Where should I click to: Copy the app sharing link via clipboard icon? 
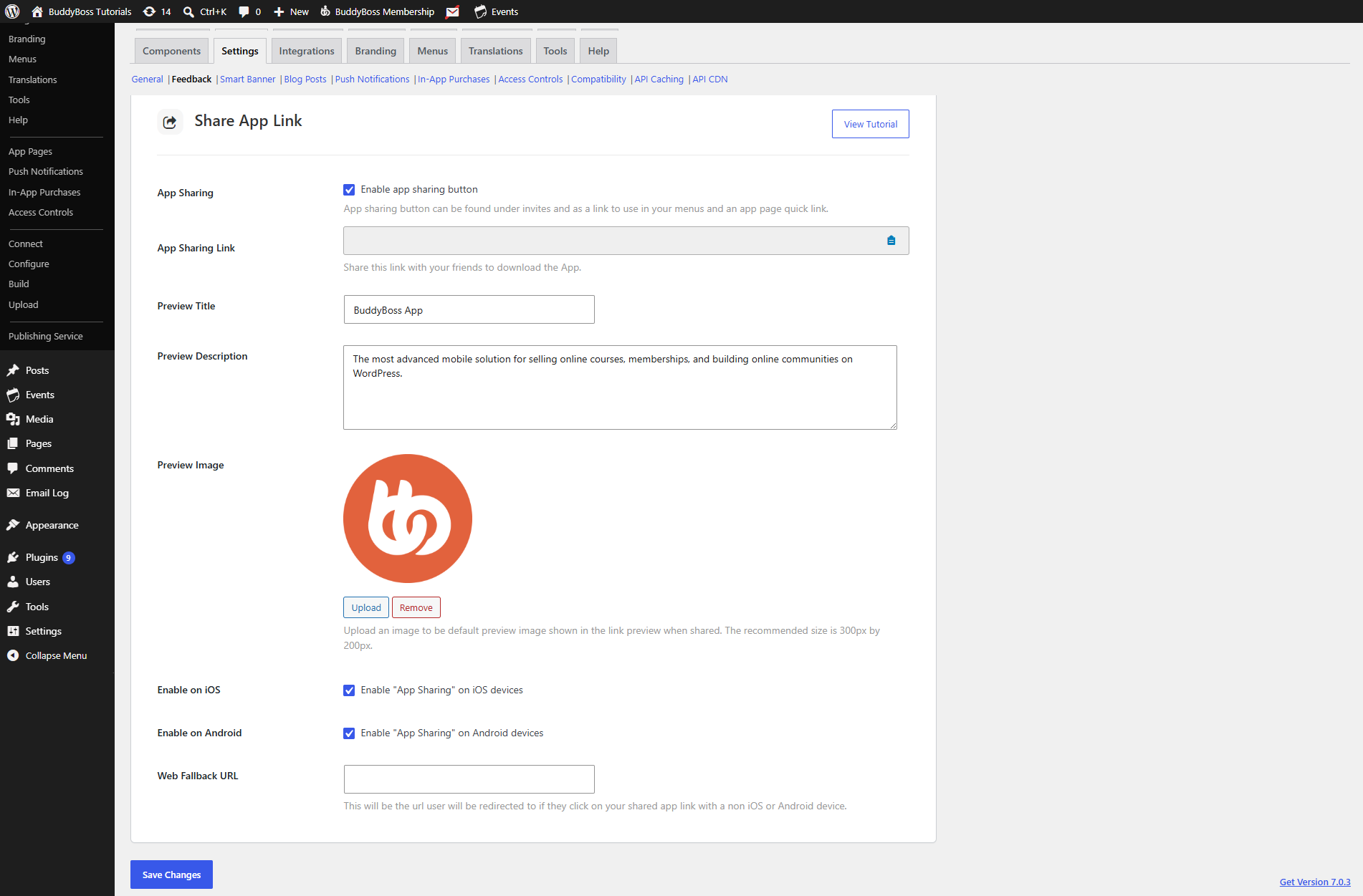[x=891, y=241]
